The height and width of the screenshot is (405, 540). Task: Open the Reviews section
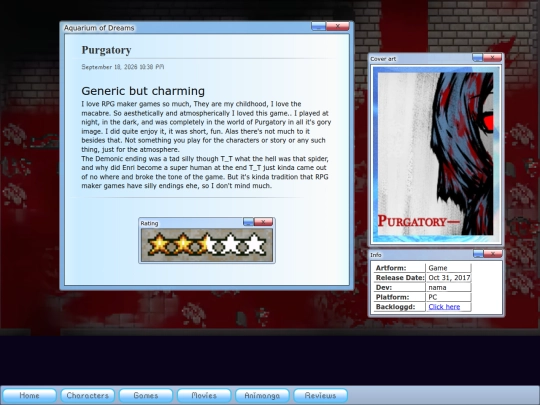(320, 395)
